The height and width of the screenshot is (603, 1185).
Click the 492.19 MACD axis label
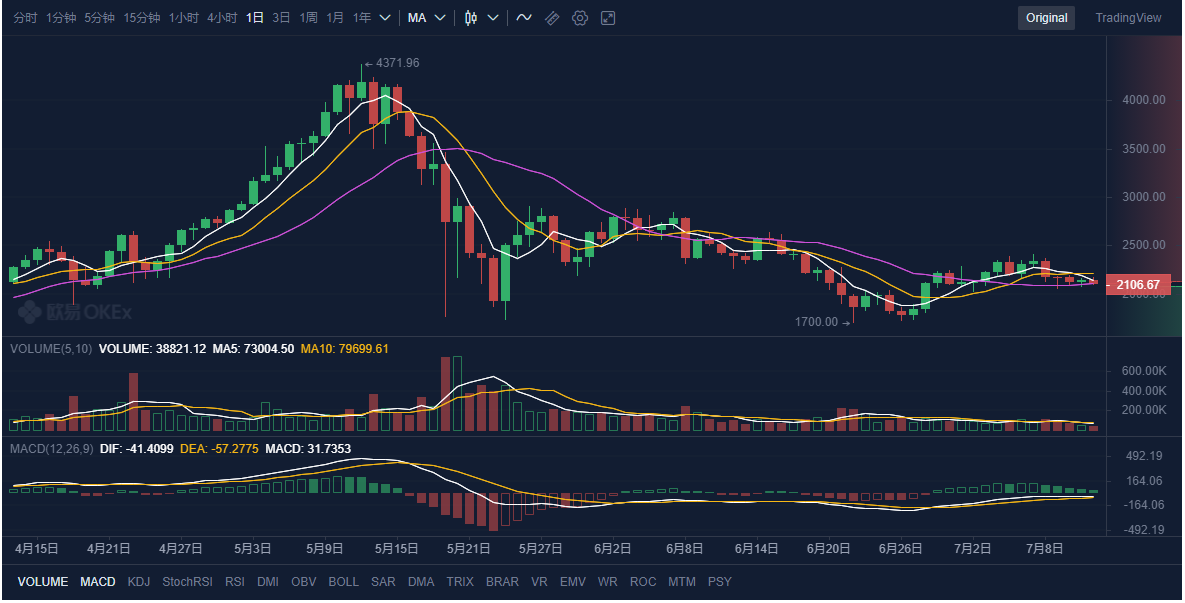pyautogui.click(x=1144, y=456)
